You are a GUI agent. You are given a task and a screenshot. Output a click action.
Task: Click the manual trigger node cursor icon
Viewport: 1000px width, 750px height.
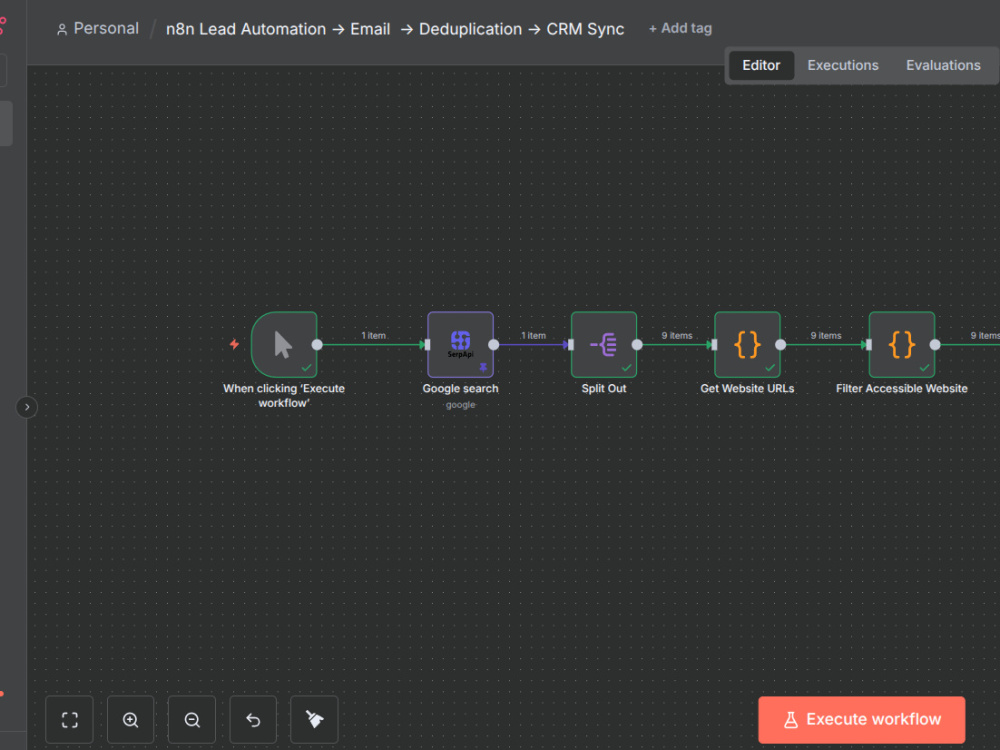[x=283, y=344]
